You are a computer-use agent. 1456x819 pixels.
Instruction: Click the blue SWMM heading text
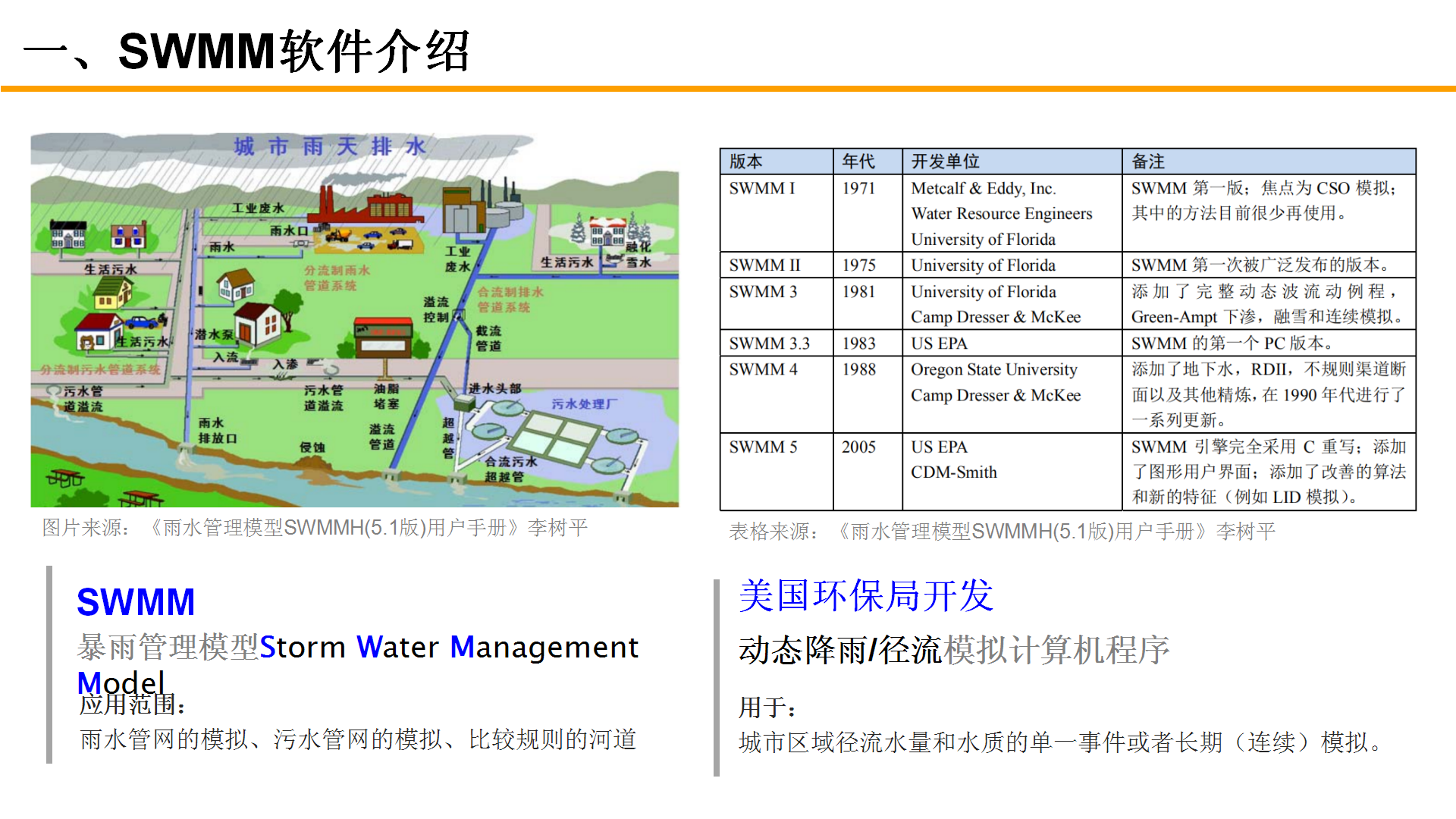[x=136, y=602]
